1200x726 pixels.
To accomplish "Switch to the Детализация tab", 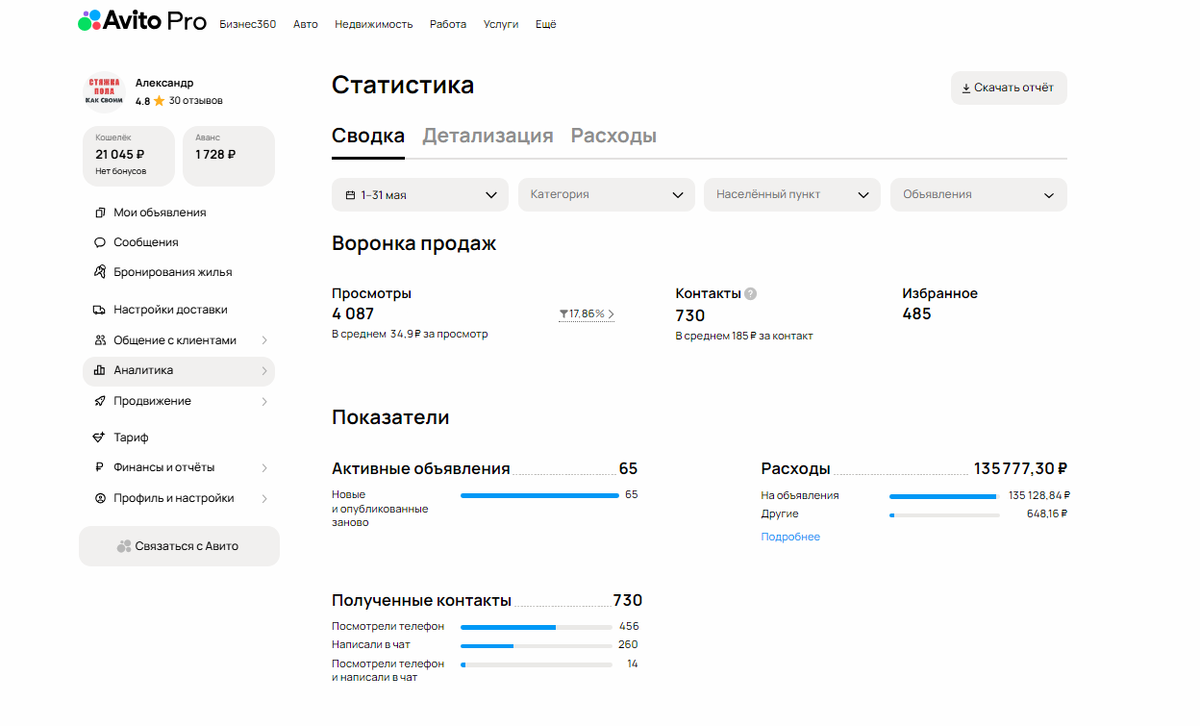I will [x=488, y=136].
